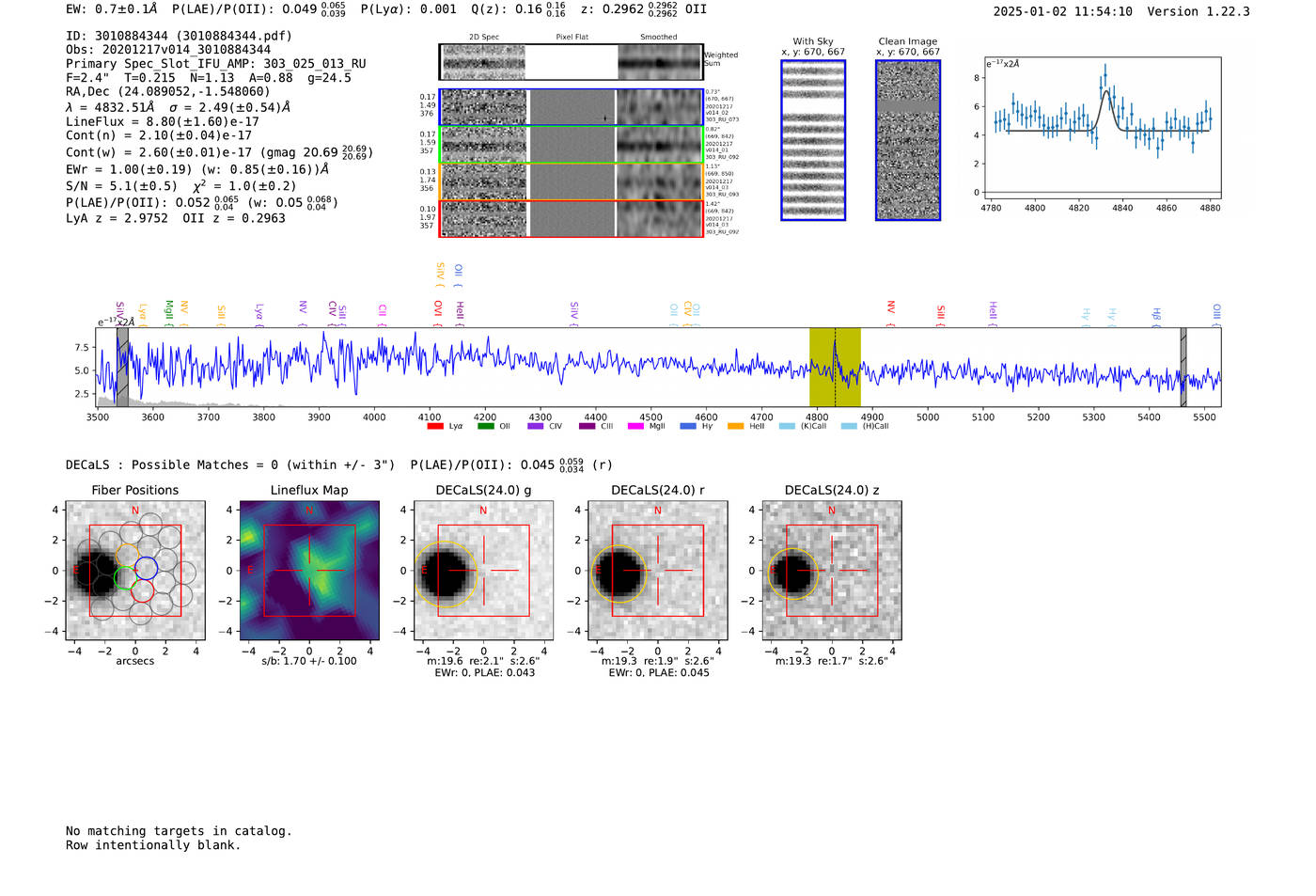This screenshot has width=1316, height=896.
Task: Select the blue-bordered fiber spectrum row
Action: click(x=572, y=107)
